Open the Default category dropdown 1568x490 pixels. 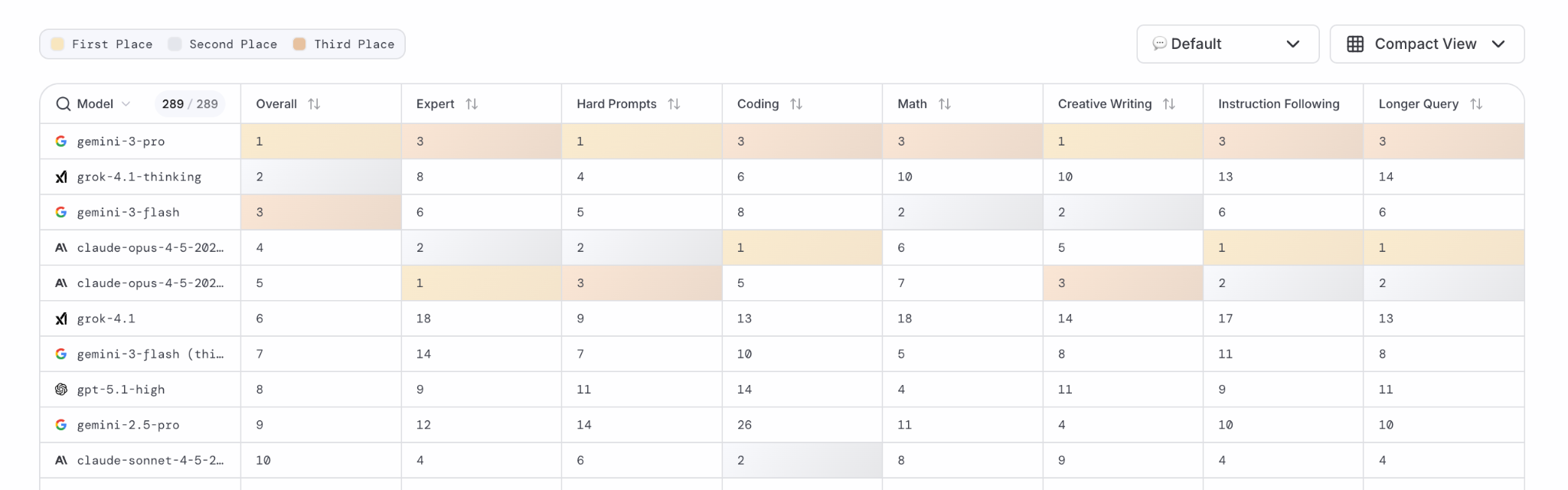[1227, 44]
